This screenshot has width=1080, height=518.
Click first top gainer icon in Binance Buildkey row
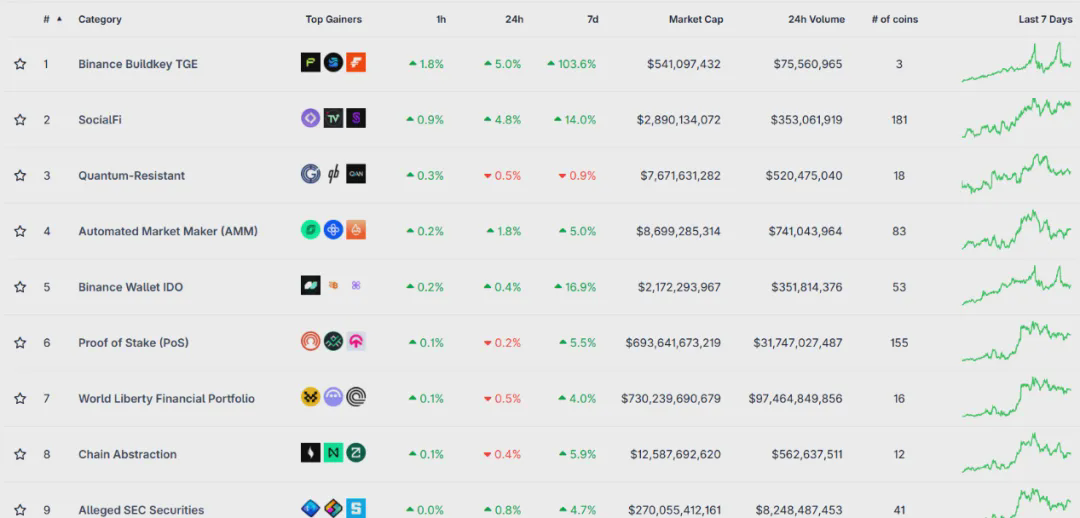[310, 63]
